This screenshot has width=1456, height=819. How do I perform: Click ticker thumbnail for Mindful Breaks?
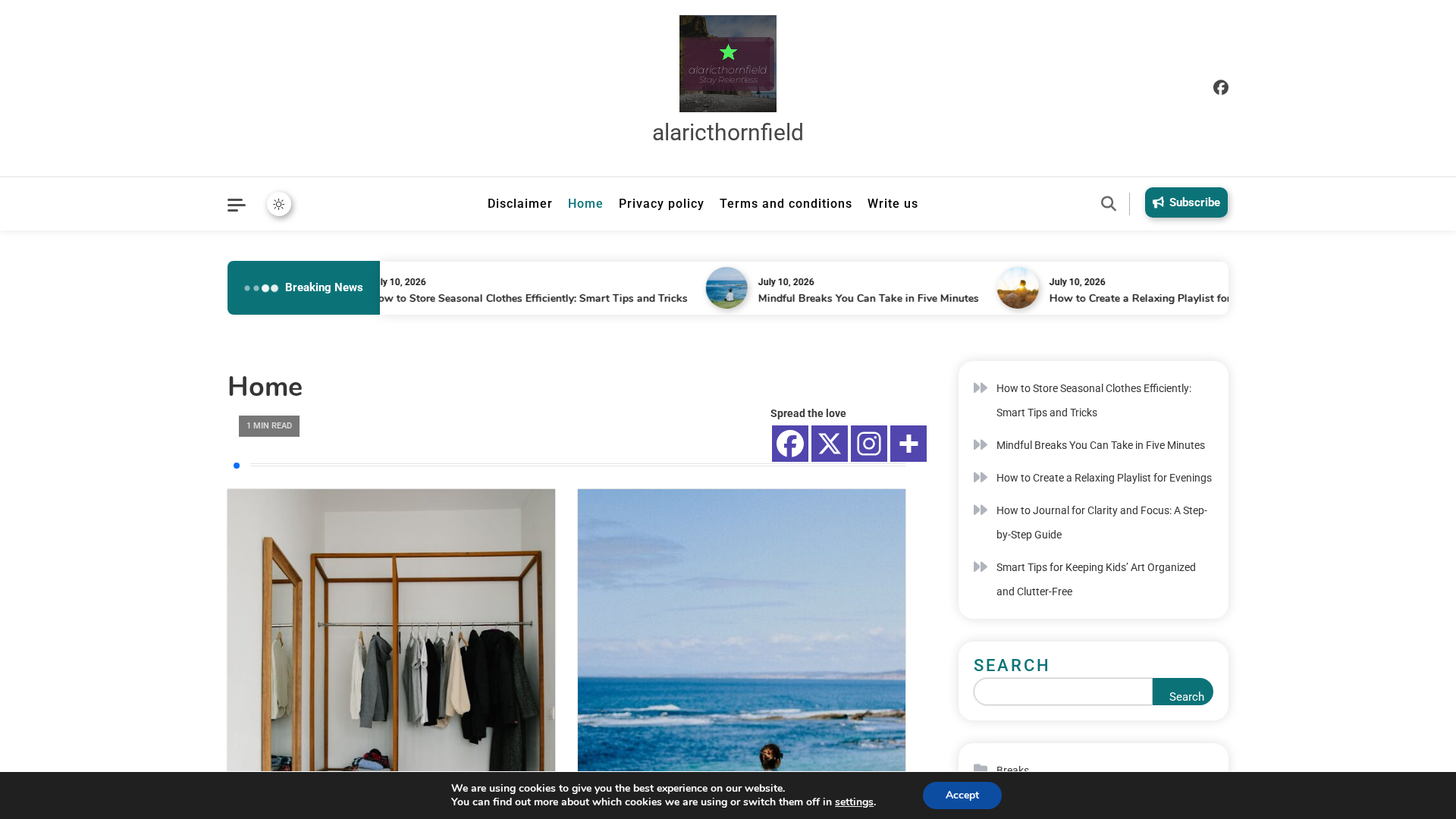click(x=726, y=288)
